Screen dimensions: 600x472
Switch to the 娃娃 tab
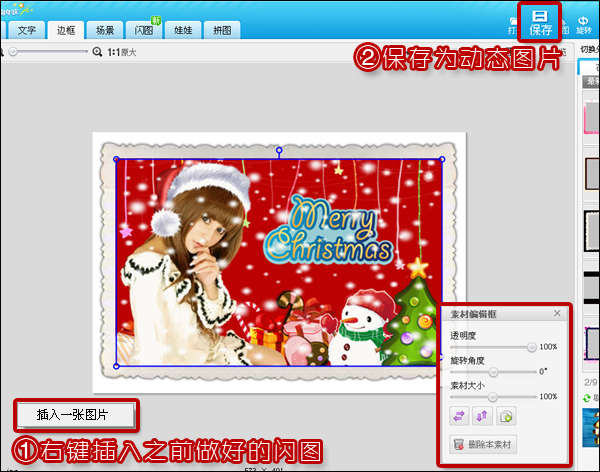[x=183, y=30]
